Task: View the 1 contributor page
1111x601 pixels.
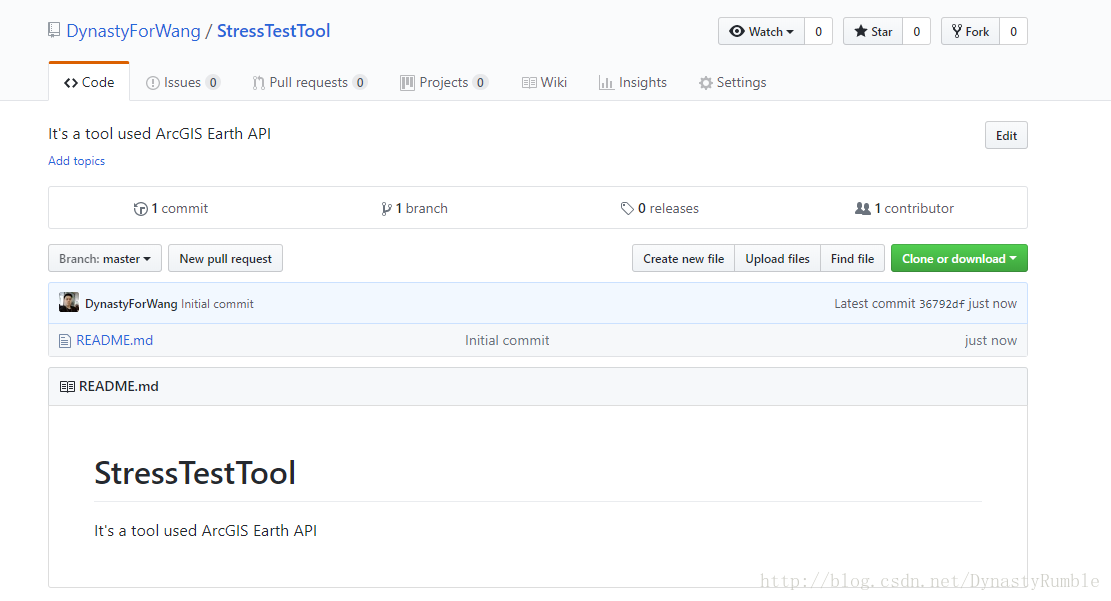Action: (904, 208)
